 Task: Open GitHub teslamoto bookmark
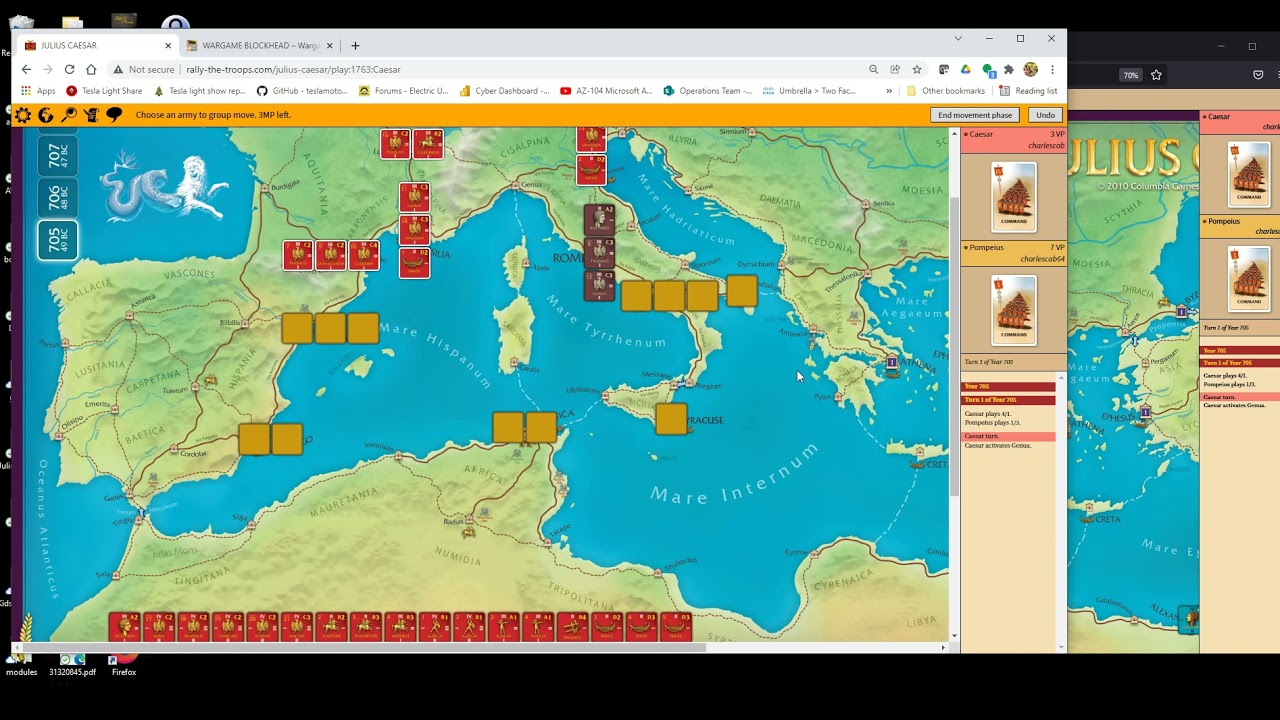point(302,90)
